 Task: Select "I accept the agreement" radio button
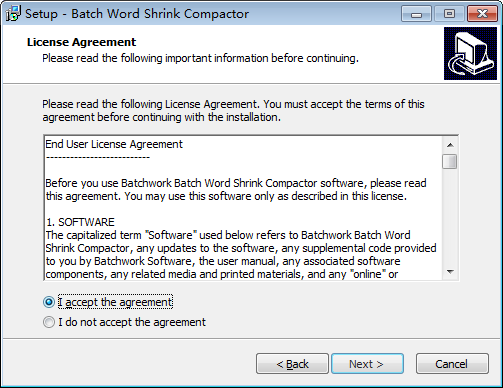point(49,302)
